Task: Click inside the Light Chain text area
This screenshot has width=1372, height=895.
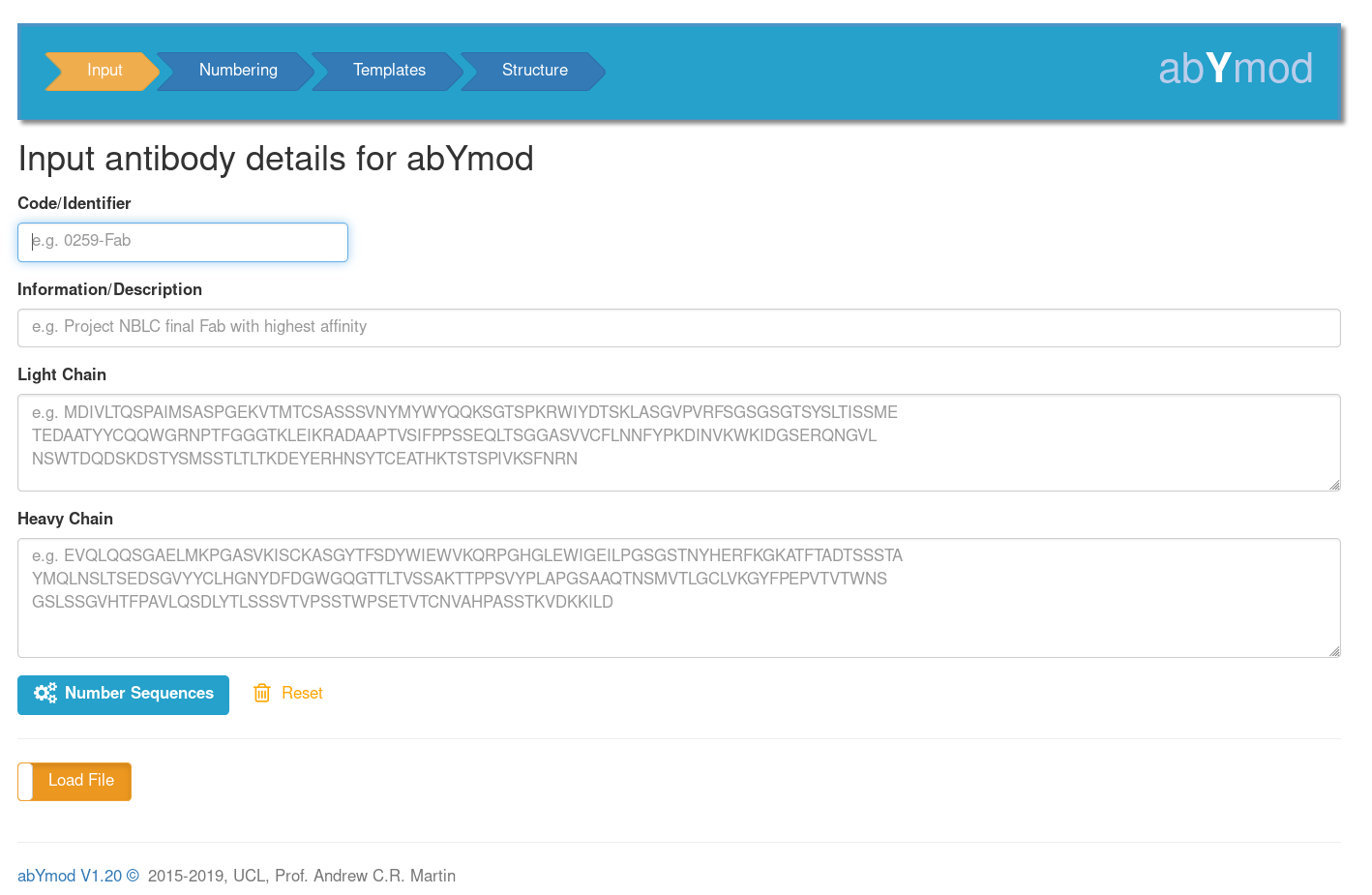Action: click(x=679, y=442)
